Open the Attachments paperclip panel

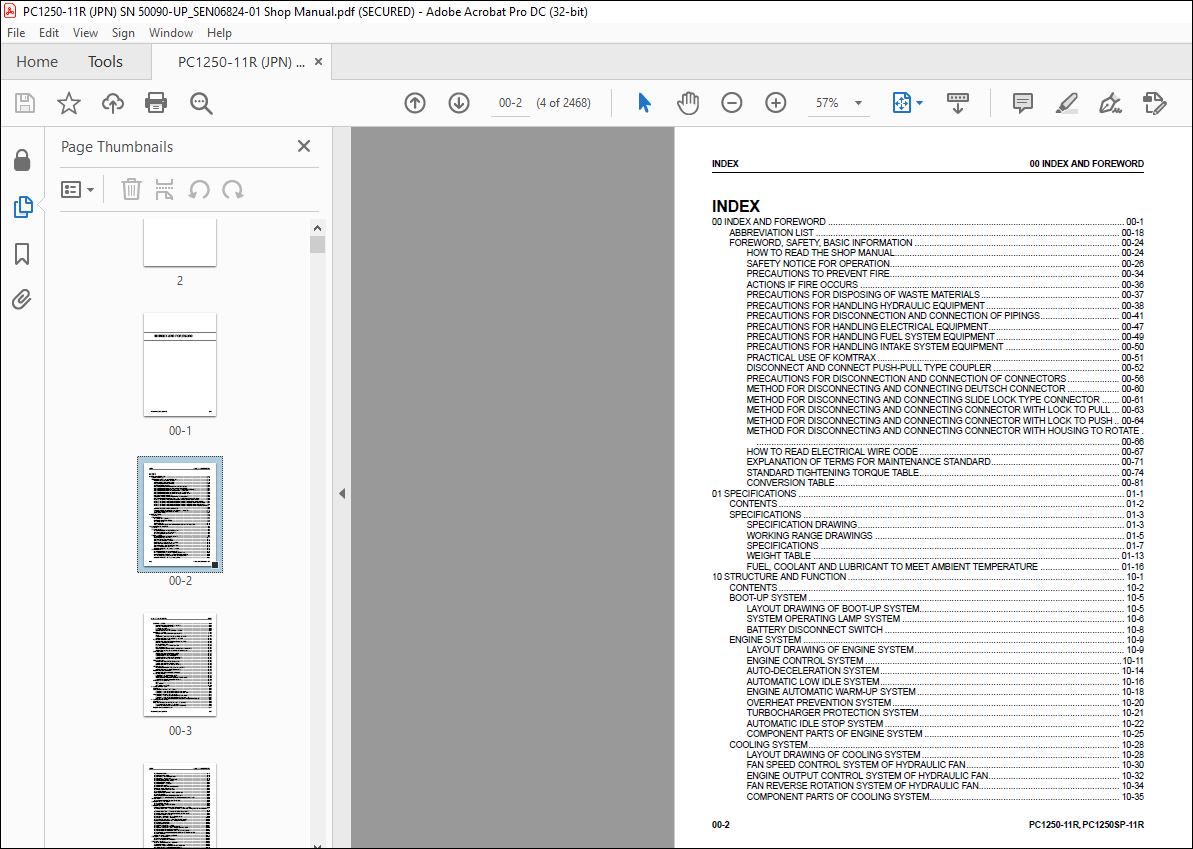[x=21, y=299]
